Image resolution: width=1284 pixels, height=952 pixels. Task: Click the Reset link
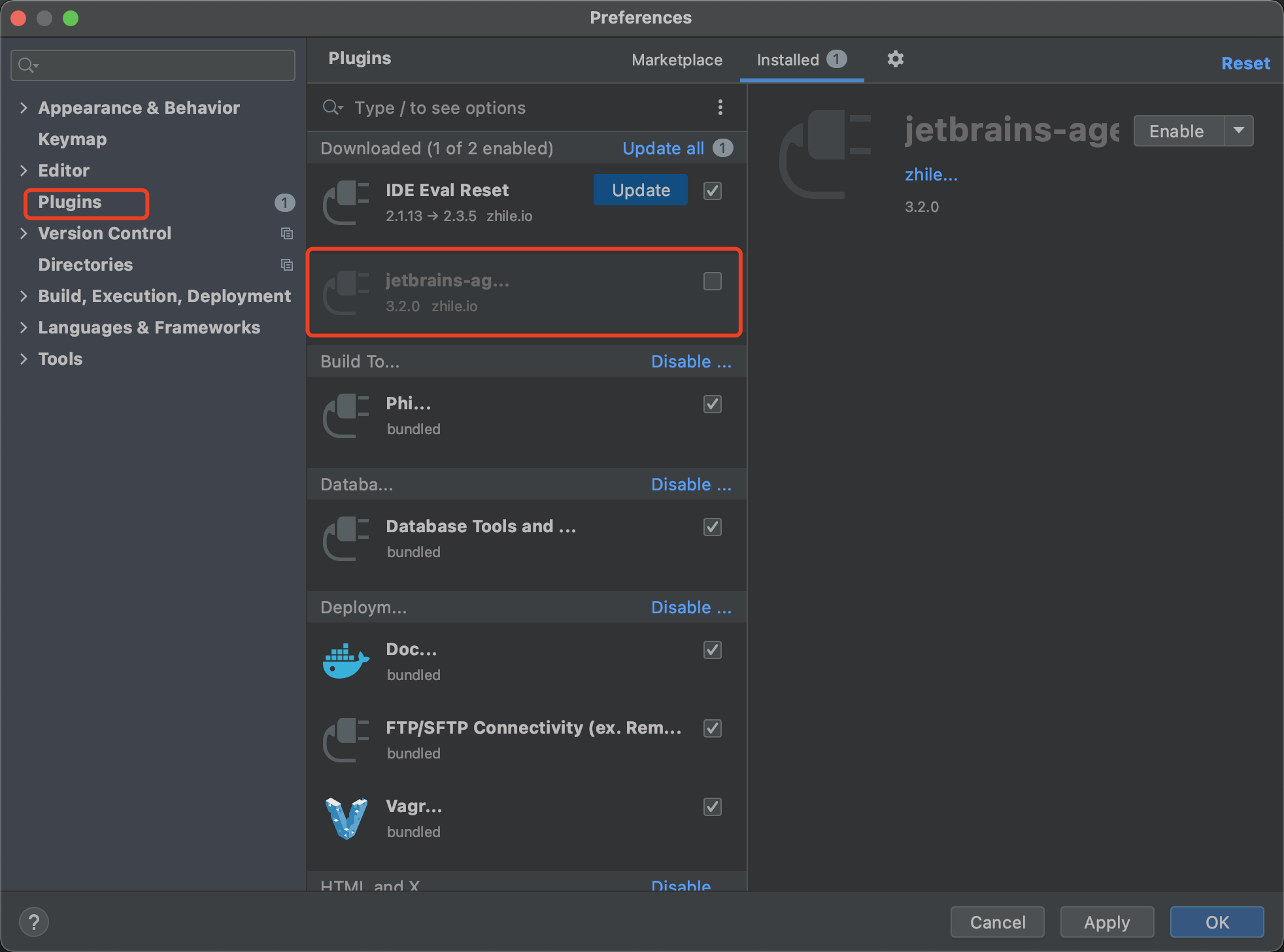pos(1245,63)
